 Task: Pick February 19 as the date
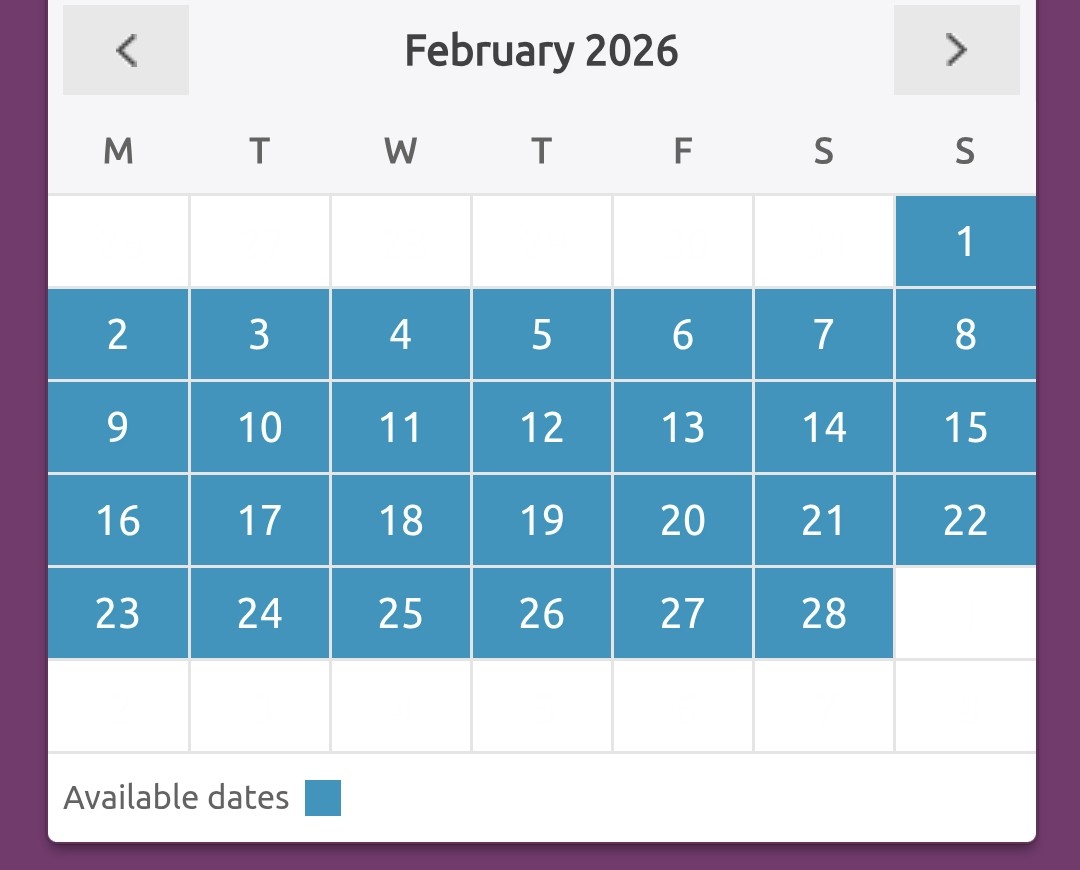542,520
